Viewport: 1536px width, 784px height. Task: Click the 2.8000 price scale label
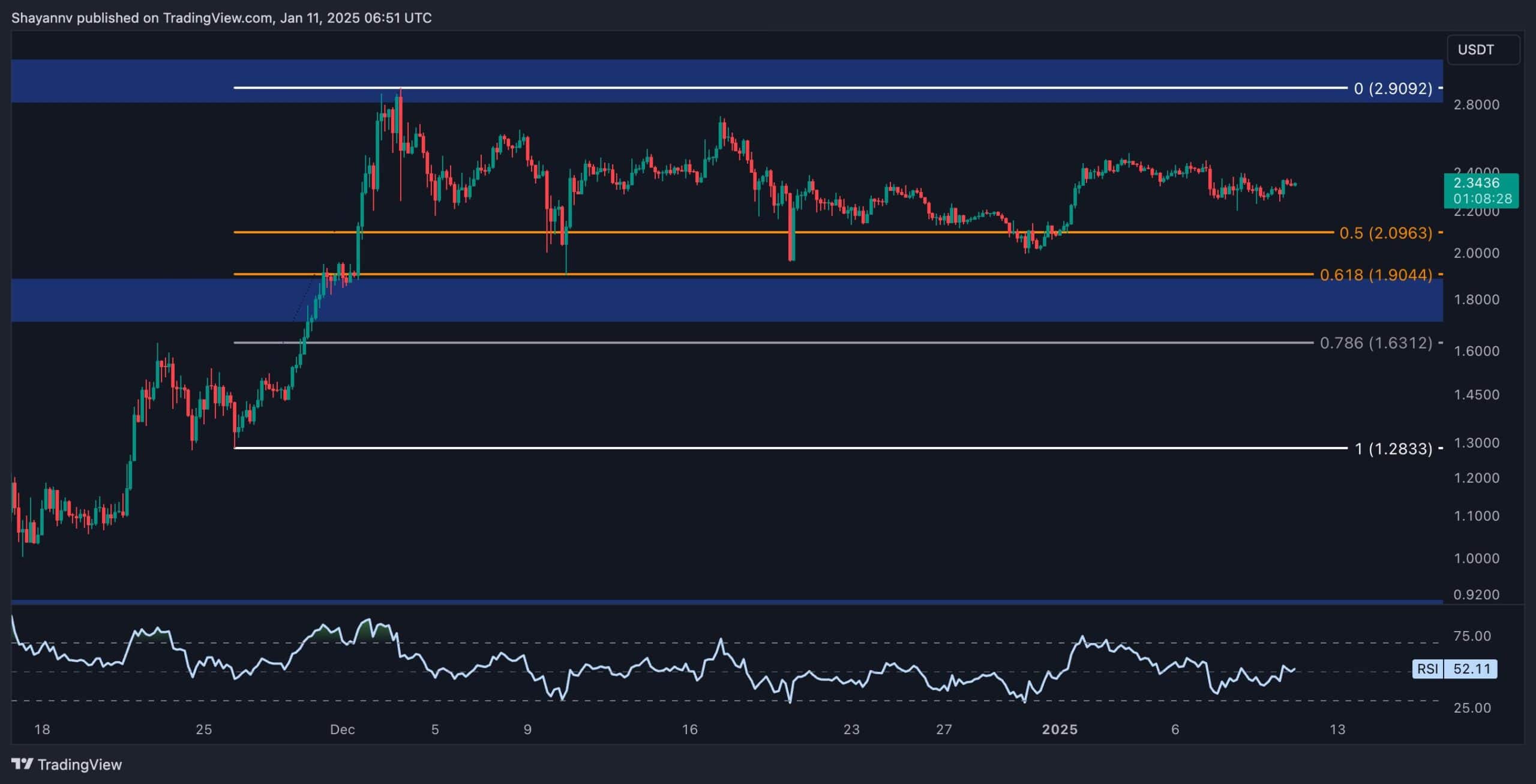pos(1476,104)
